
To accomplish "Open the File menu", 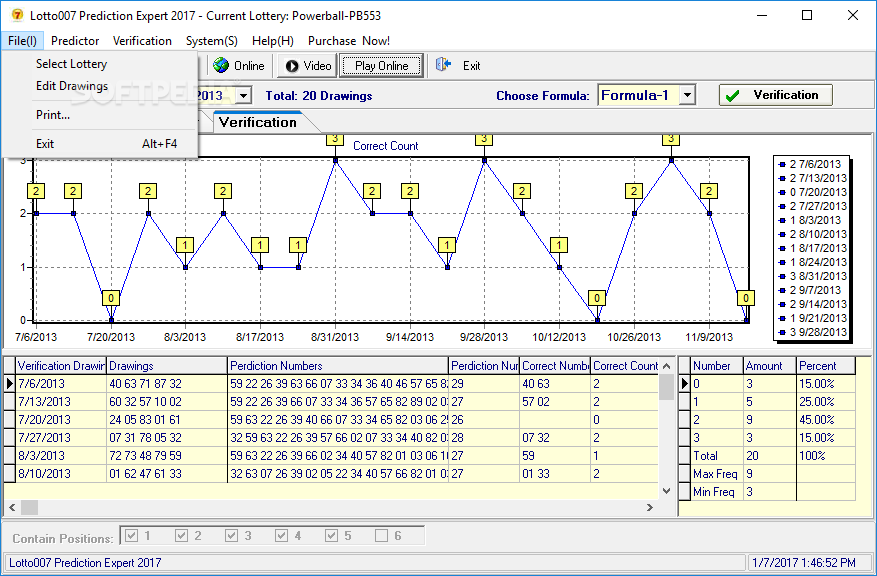I will coord(22,41).
